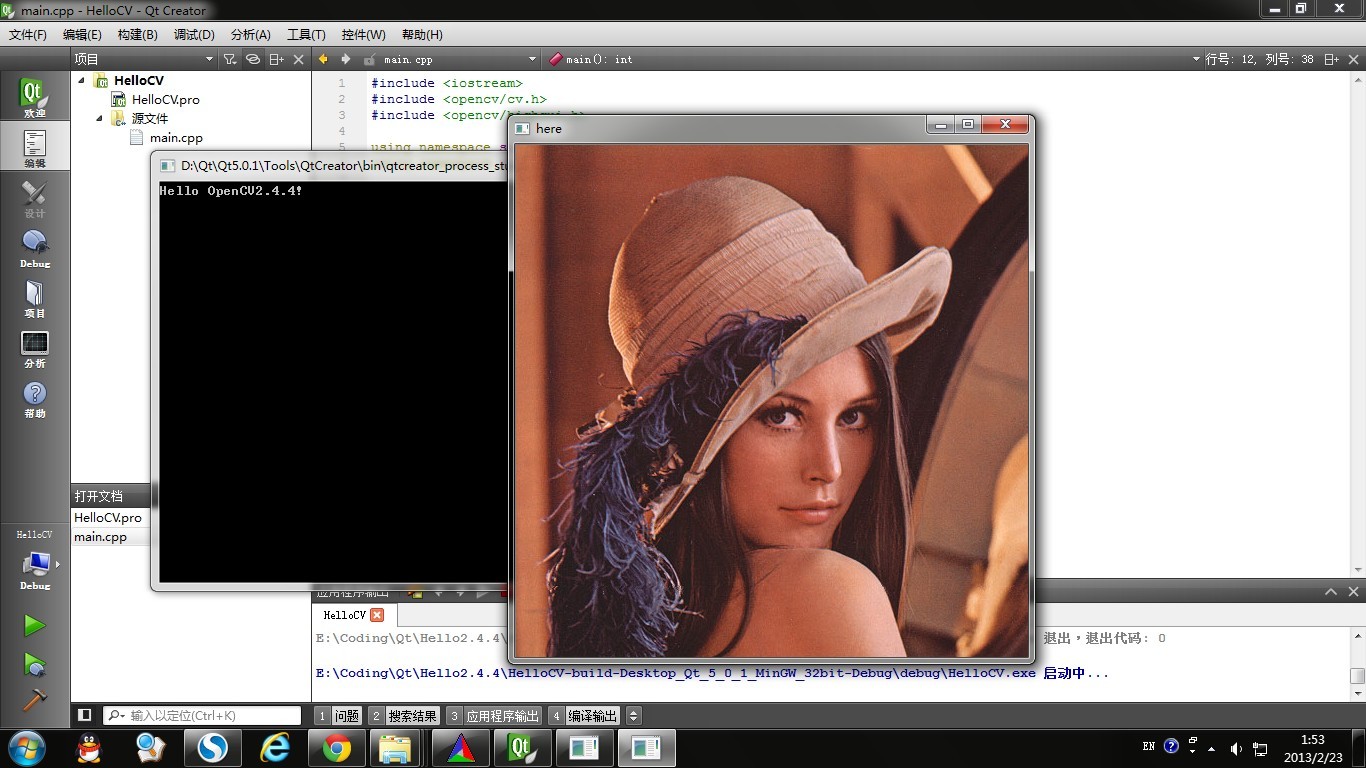
Task: Collapse the 源文件 folder node
Action: (x=100, y=118)
